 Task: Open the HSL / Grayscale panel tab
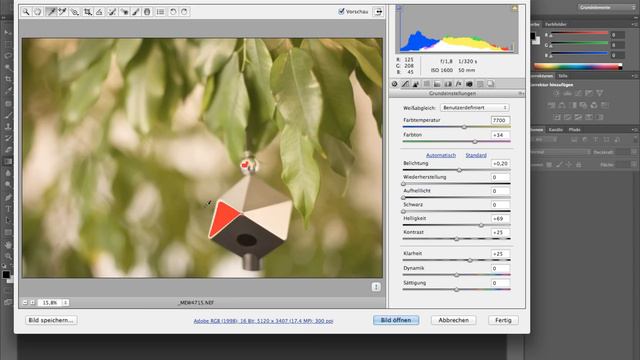[427, 84]
